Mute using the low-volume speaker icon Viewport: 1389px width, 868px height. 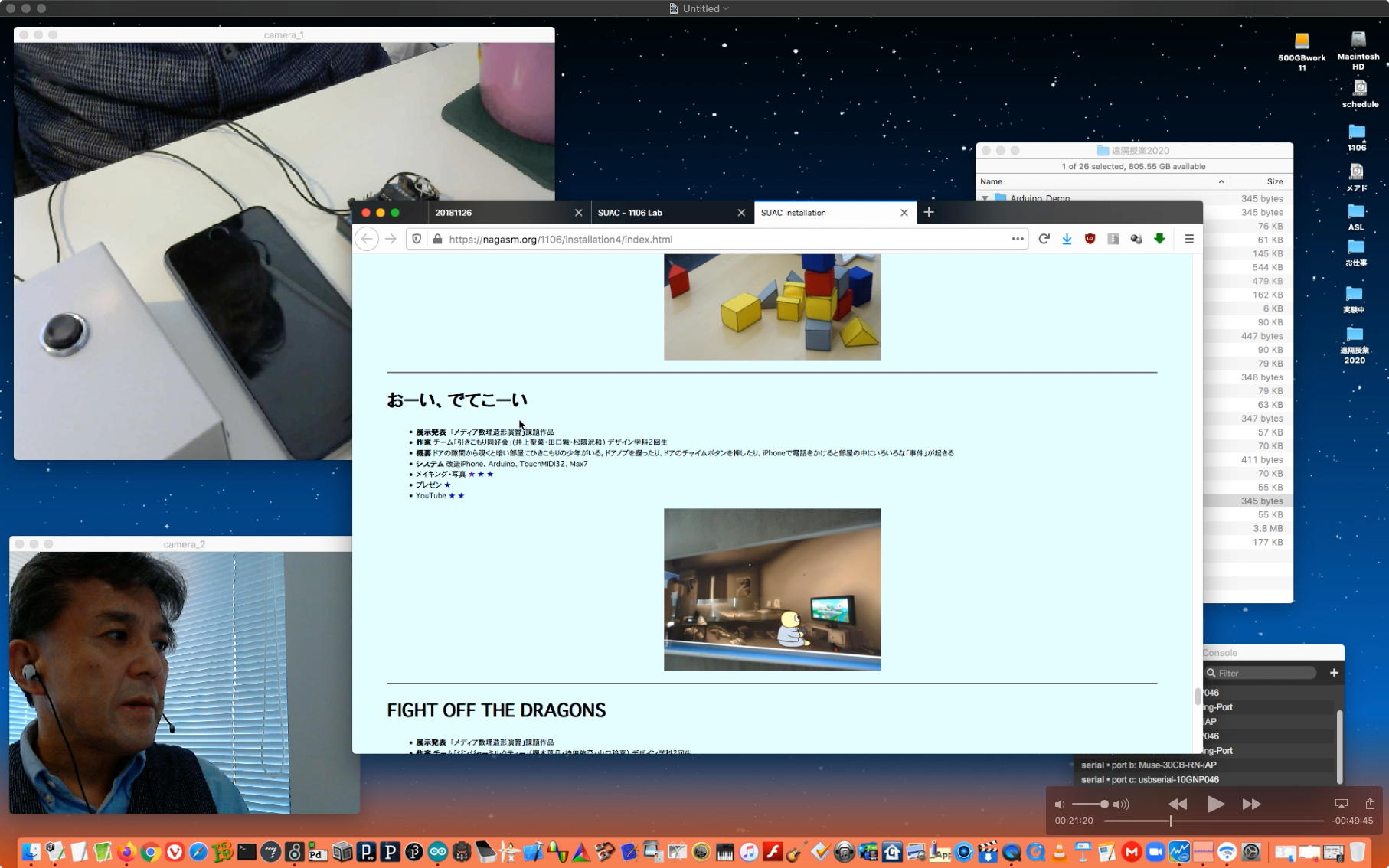pos(1060,804)
